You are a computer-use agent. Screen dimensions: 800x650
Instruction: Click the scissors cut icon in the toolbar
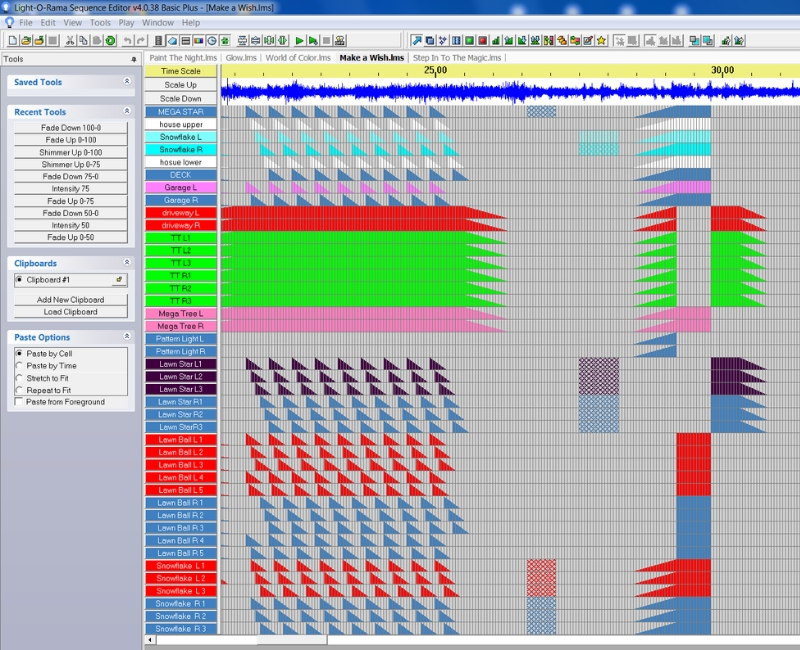point(70,40)
